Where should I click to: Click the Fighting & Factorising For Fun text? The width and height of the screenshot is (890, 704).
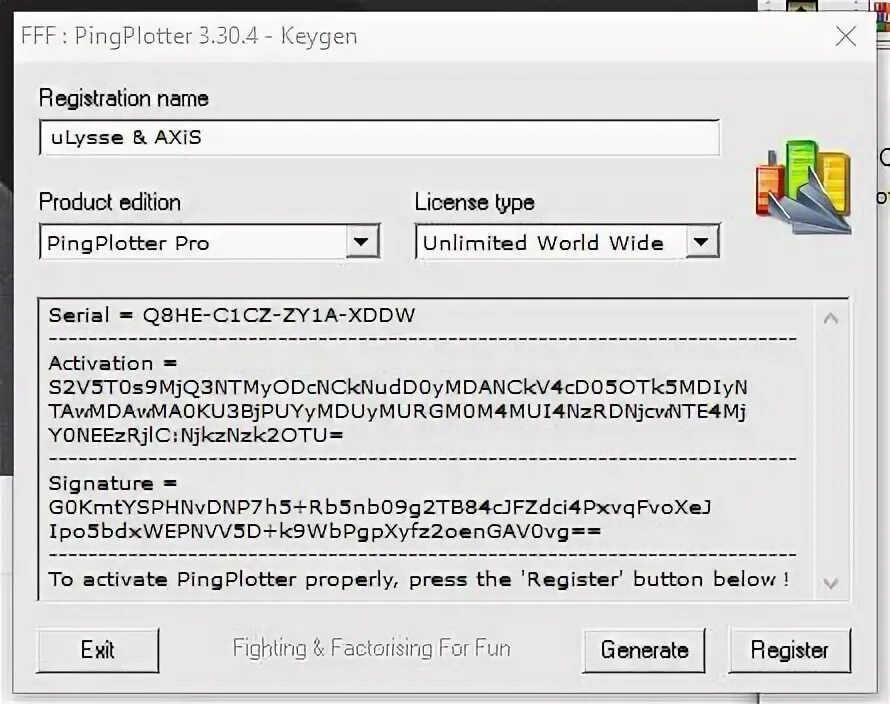372,648
